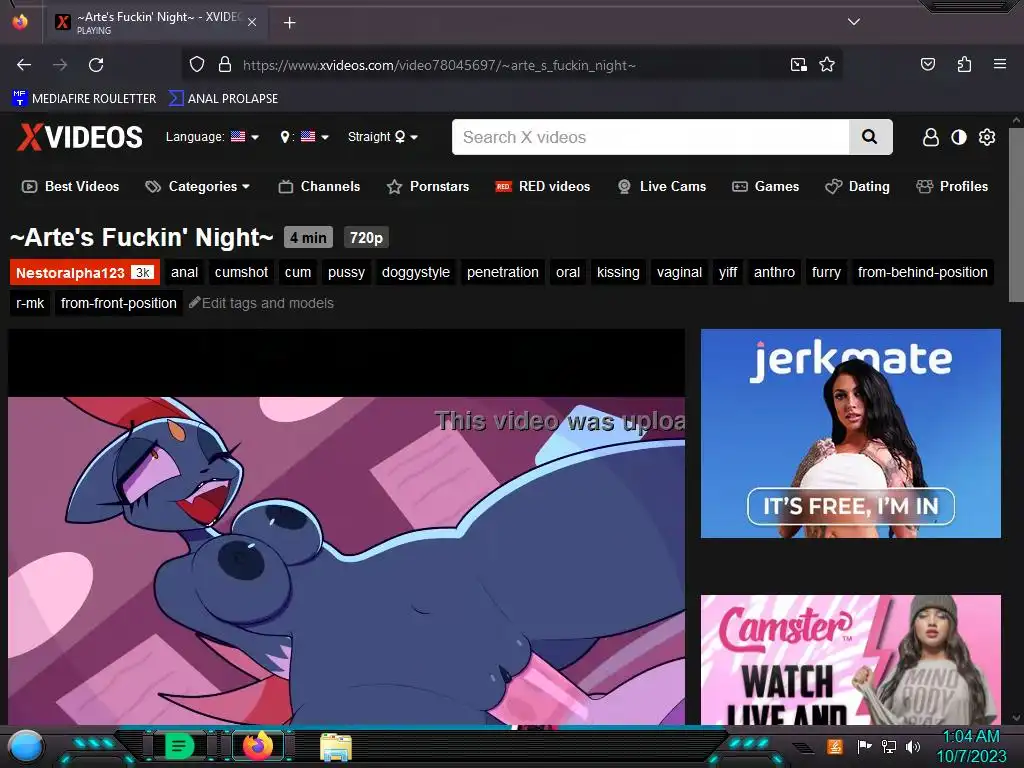Image resolution: width=1024 pixels, height=768 pixels.
Task: Open the Dating section
Action: (857, 187)
